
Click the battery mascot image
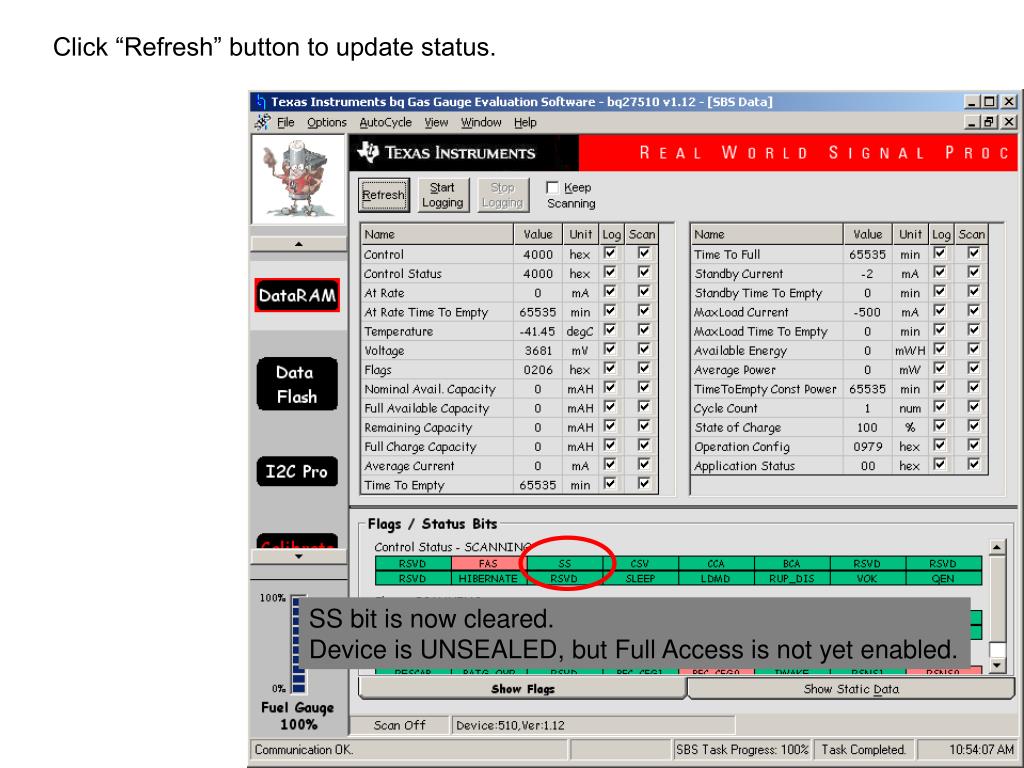point(298,179)
